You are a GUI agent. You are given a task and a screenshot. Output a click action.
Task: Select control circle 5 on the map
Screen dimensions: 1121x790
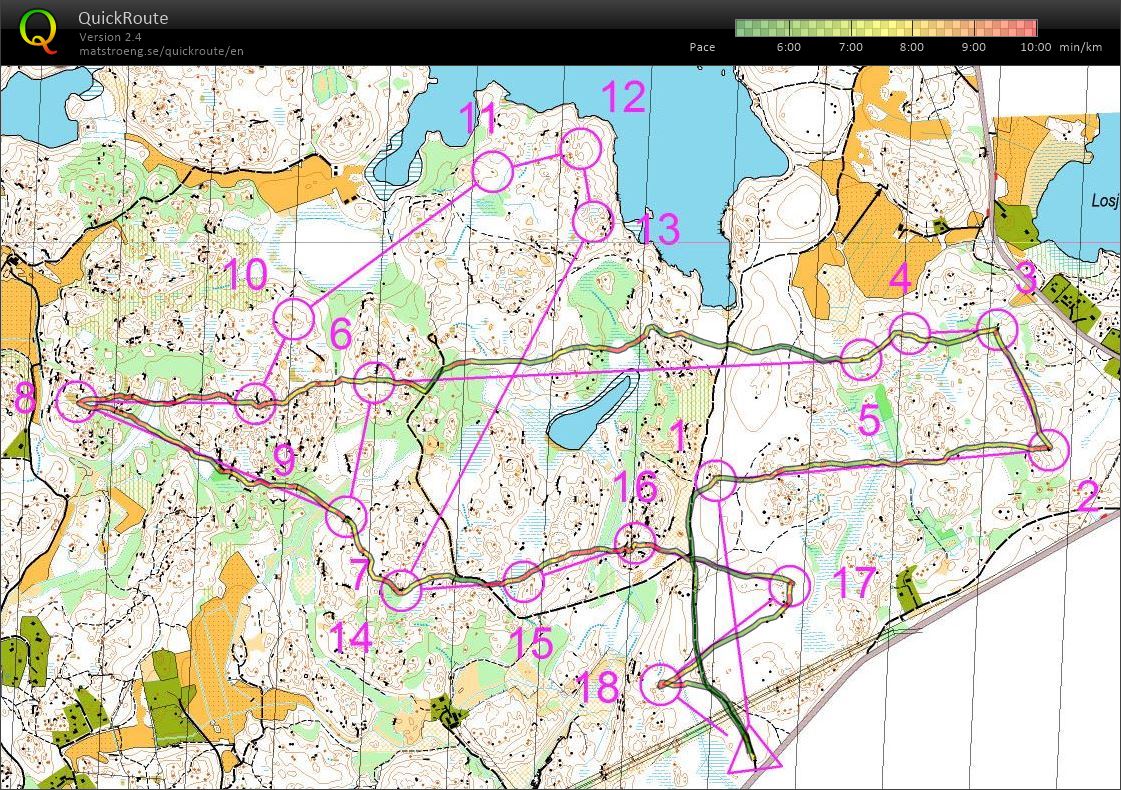tap(861, 359)
